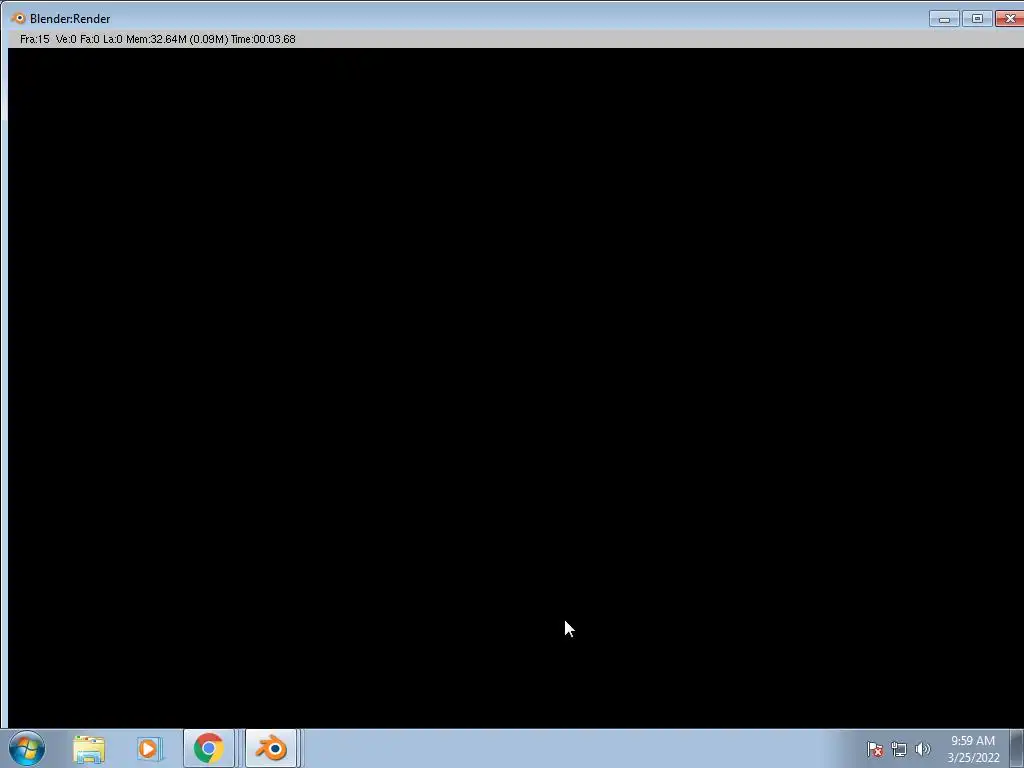Click the Fra:15 frame readout
The width and height of the screenshot is (1024, 768).
coord(35,39)
